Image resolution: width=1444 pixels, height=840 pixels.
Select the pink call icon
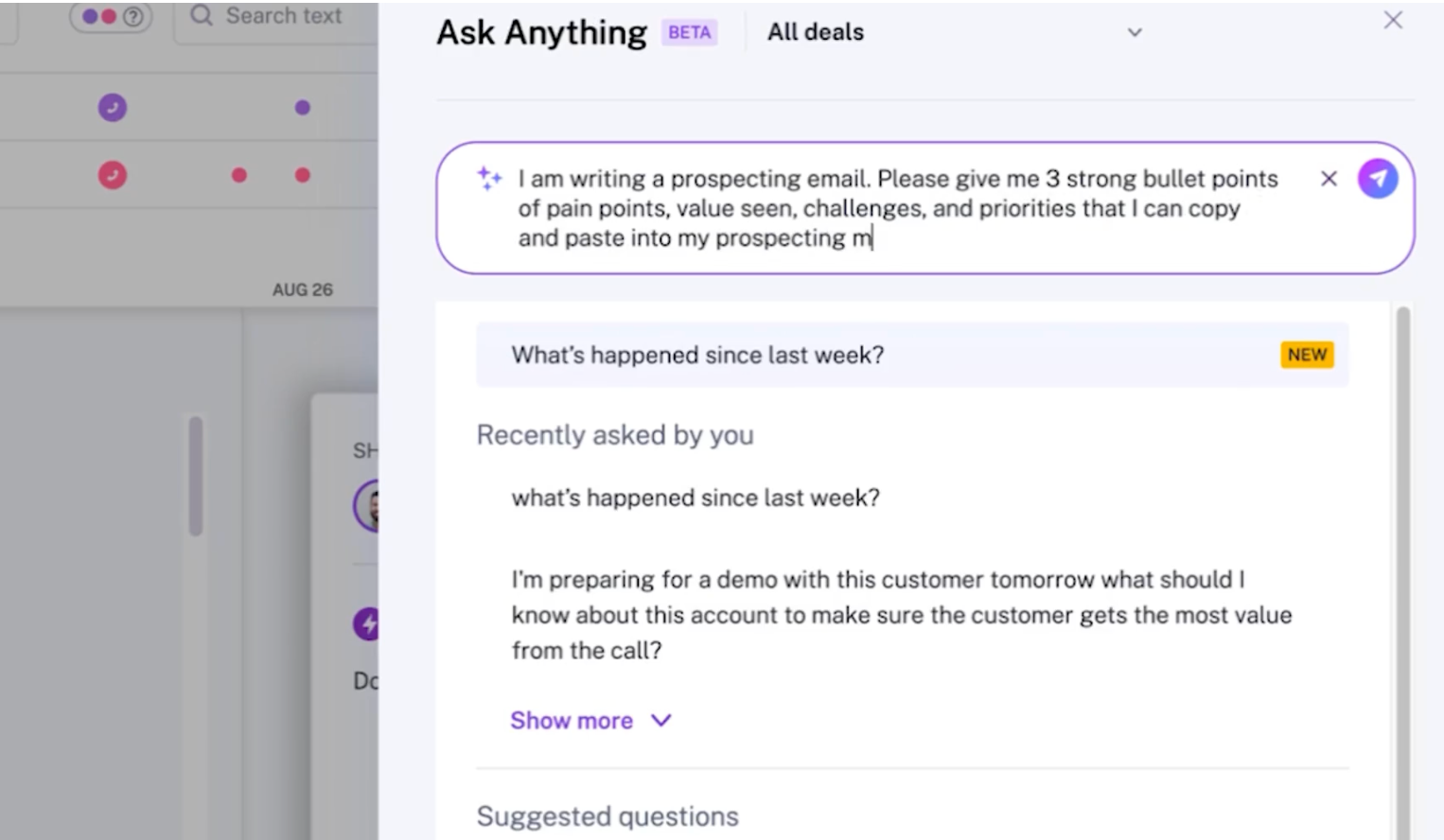[112, 175]
